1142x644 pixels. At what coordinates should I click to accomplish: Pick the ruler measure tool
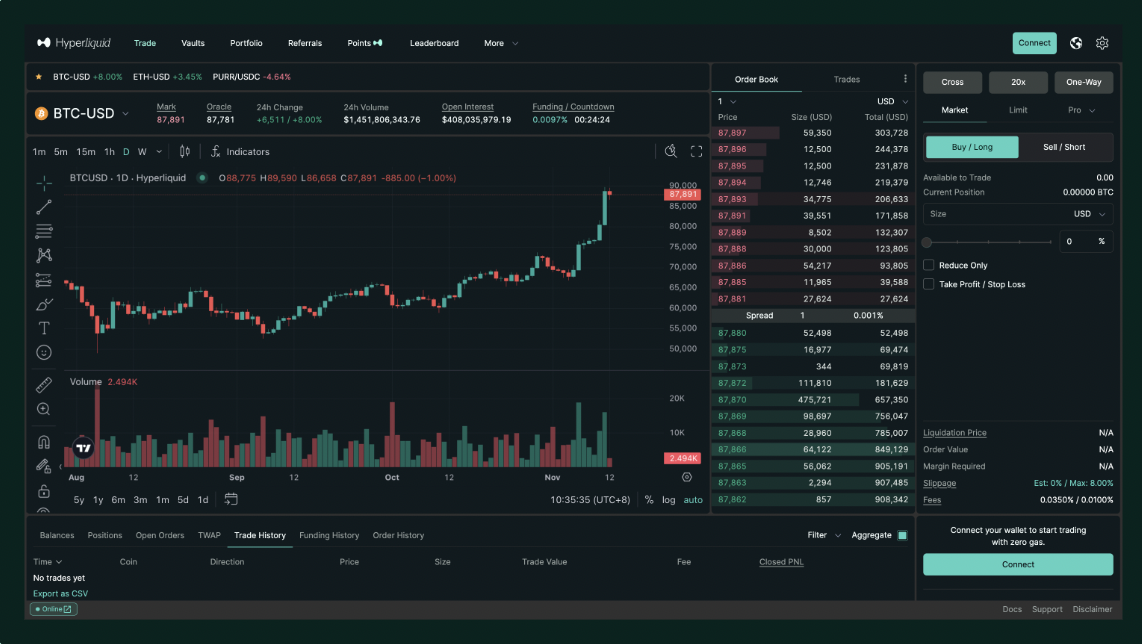pos(44,385)
